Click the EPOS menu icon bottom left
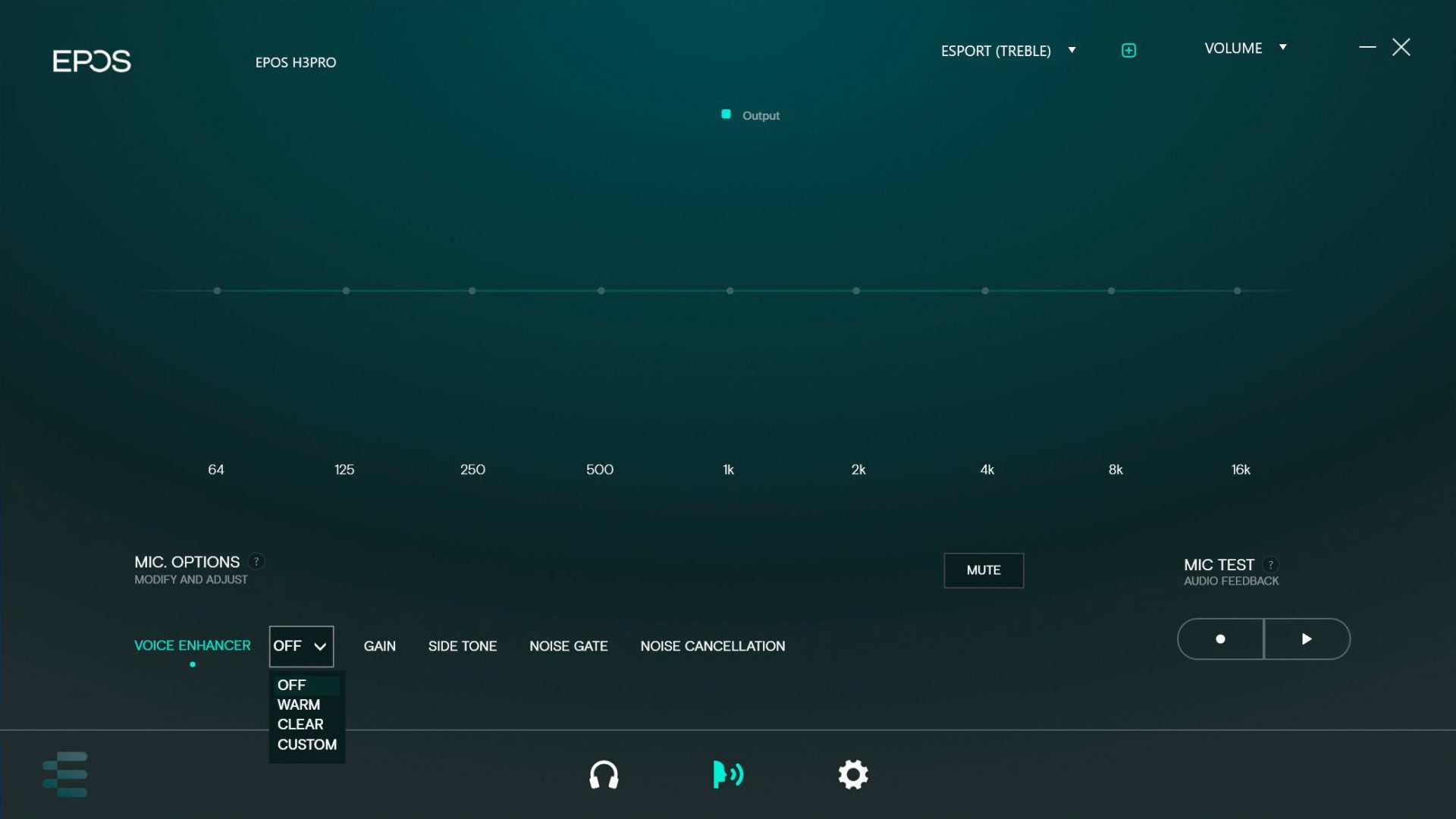 click(66, 774)
